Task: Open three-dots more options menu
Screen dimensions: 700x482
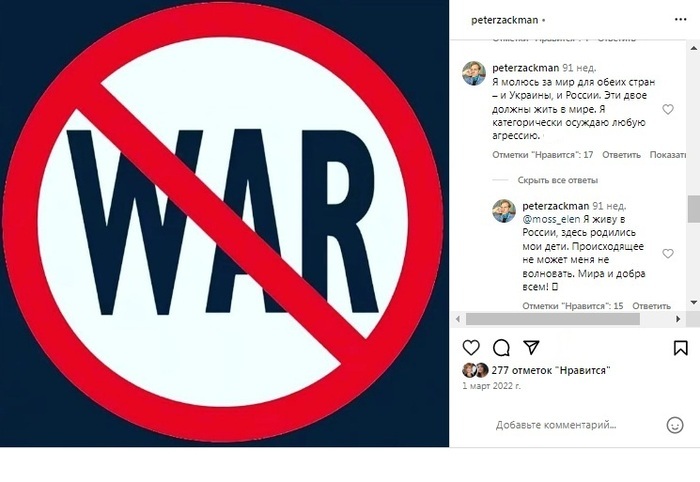Action: click(680, 19)
